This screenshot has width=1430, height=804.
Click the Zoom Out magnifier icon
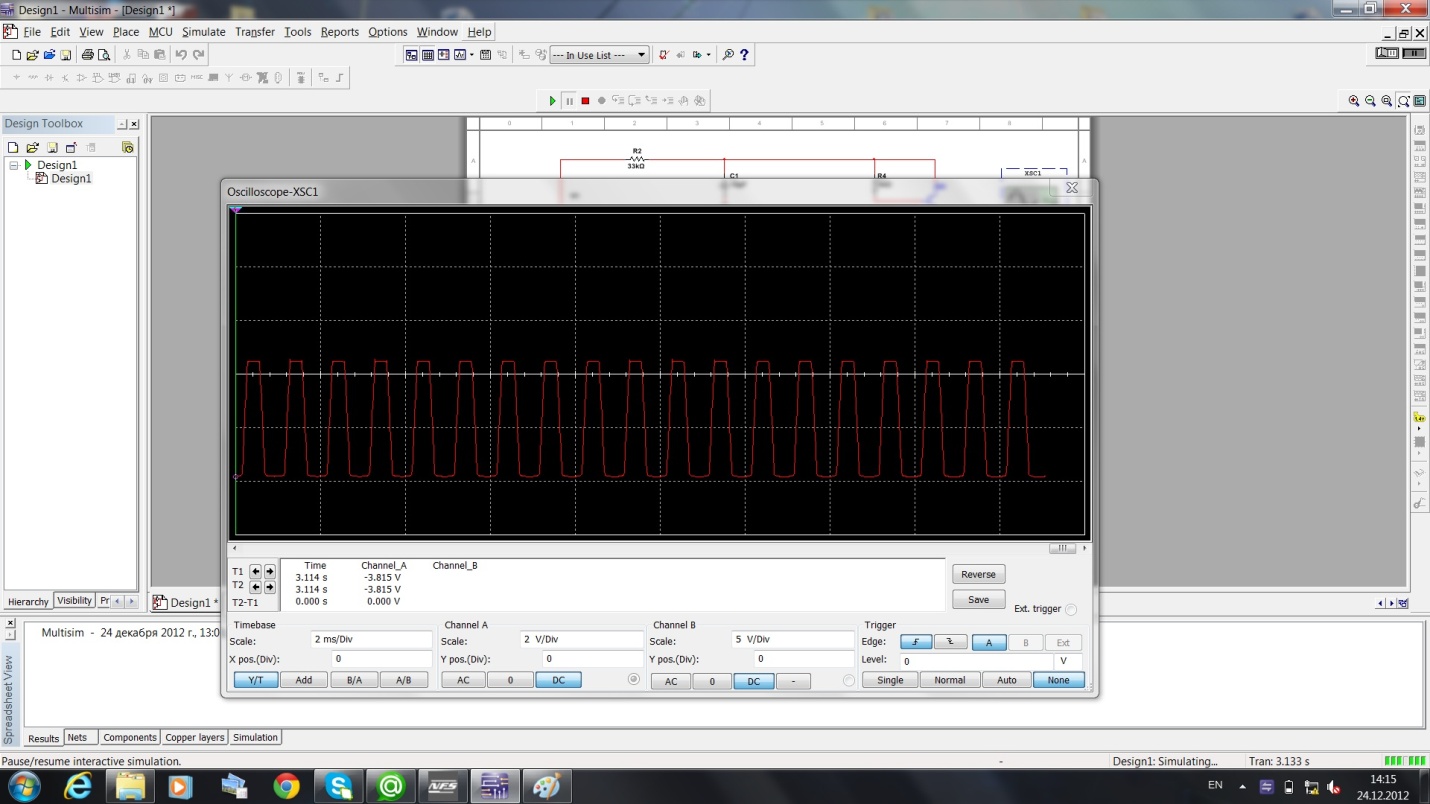pyautogui.click(x=1370, y=101)
